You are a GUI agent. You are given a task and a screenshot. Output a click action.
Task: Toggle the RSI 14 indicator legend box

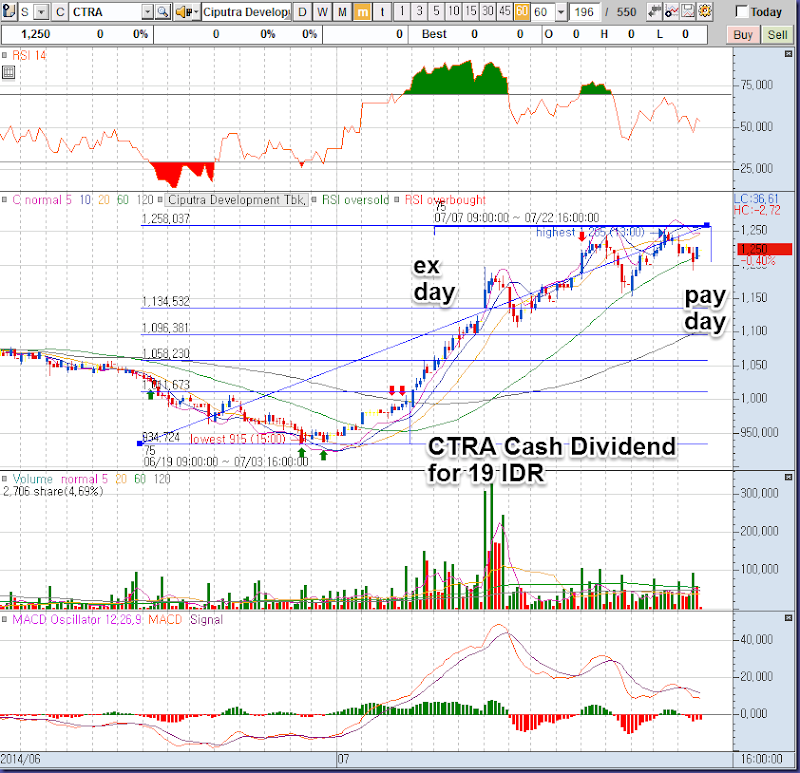pyautogui.click(x=4, y=55)
